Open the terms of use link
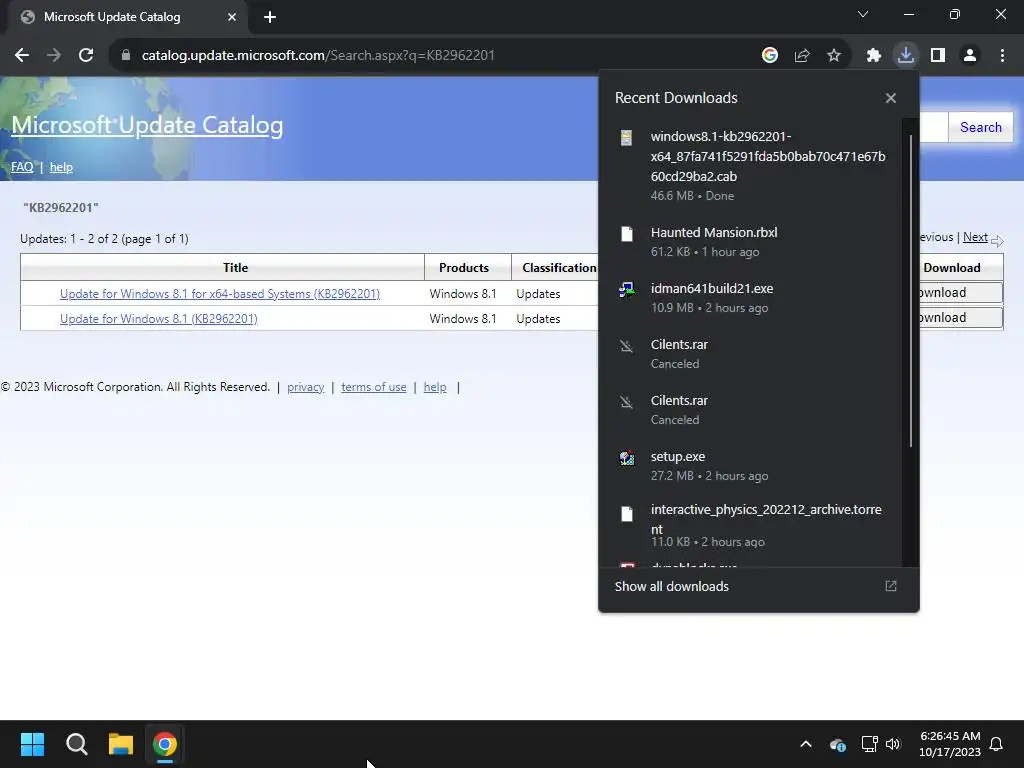 coord(374,387)
